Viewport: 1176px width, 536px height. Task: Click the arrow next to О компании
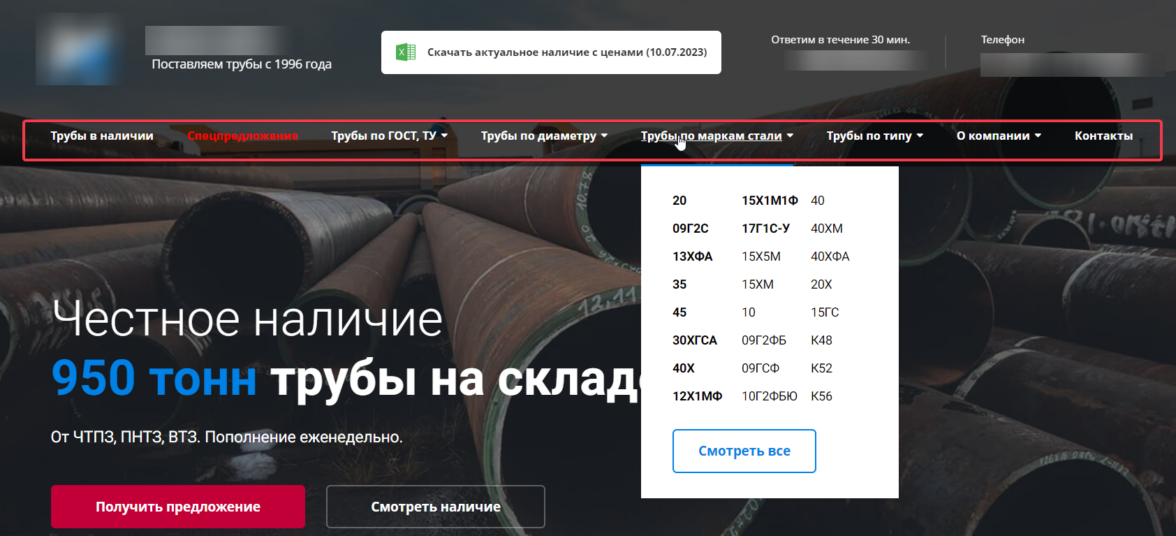(1038, 136)
